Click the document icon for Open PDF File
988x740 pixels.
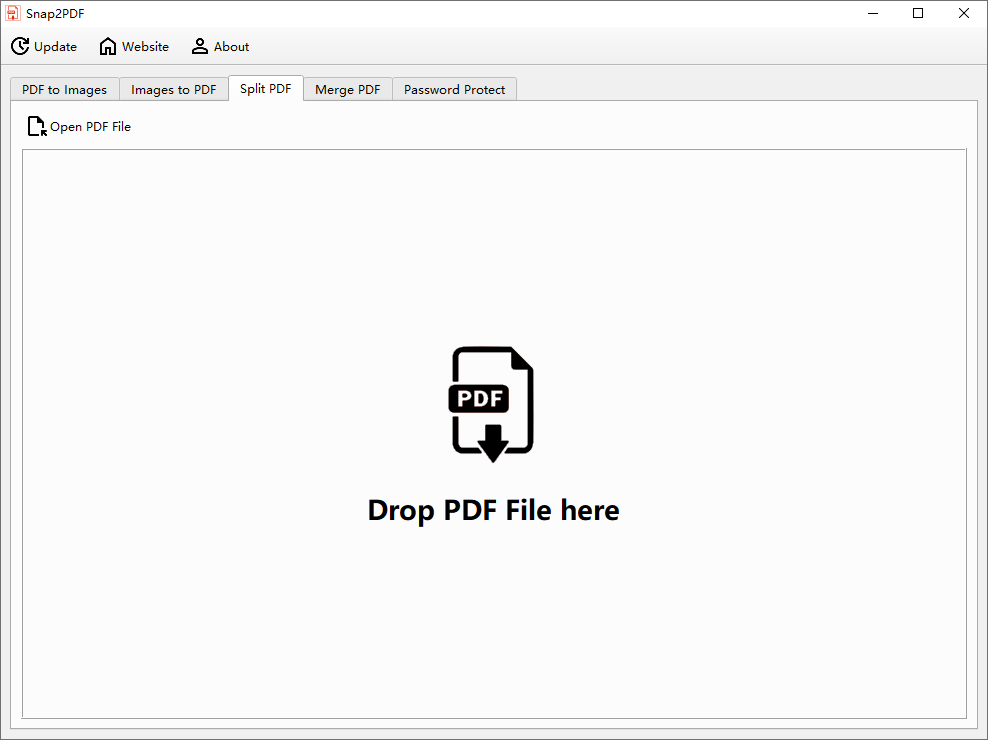tap(37, 127)
